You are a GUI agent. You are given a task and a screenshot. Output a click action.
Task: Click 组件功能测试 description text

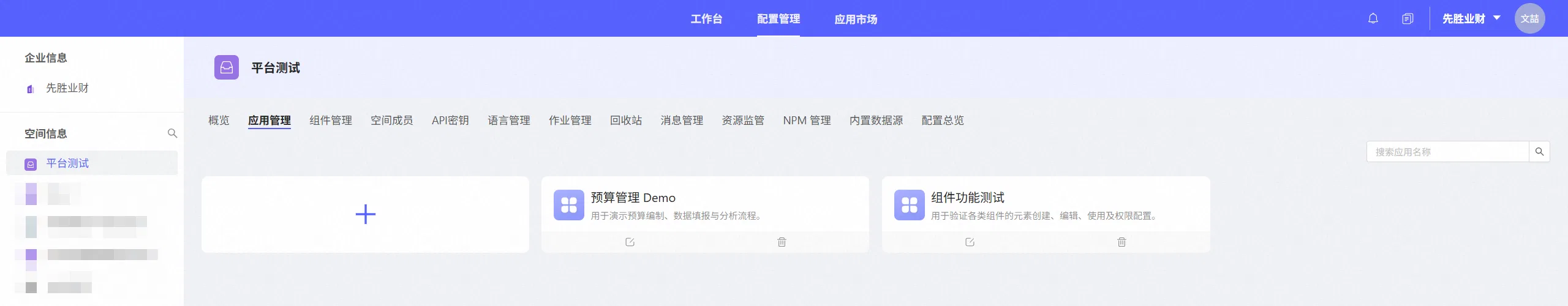1045,216
